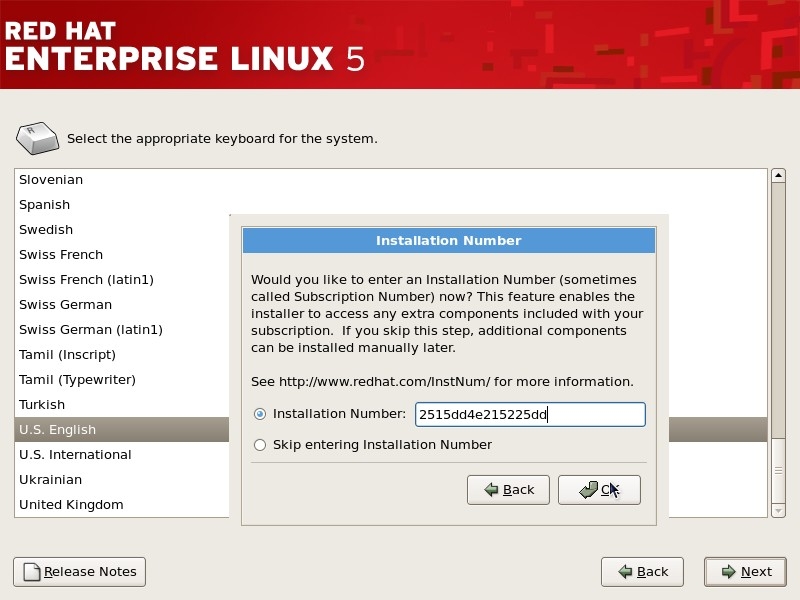
Task: Select Swiss French (latin1) keyboard
Action: (x=122, y=280)
